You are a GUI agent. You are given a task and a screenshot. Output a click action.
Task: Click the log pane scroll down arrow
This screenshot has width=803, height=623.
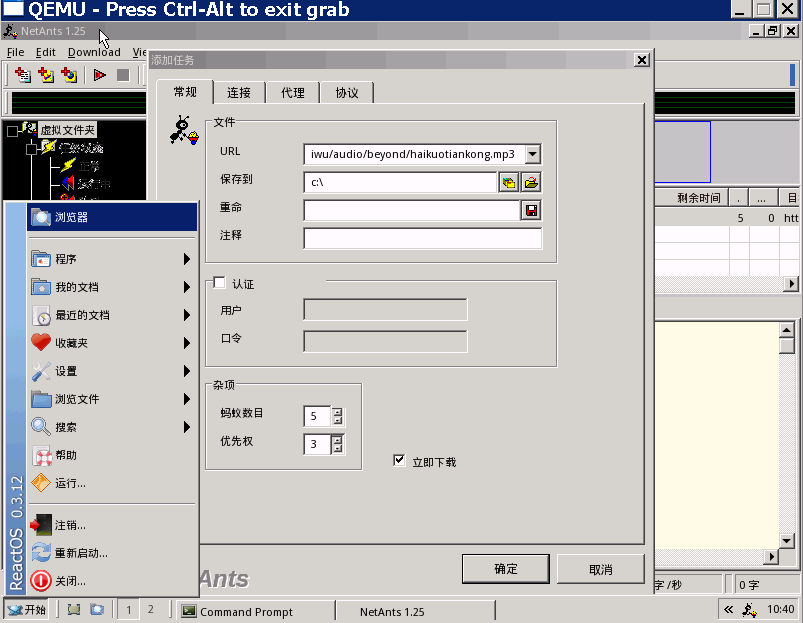(787, 540)
